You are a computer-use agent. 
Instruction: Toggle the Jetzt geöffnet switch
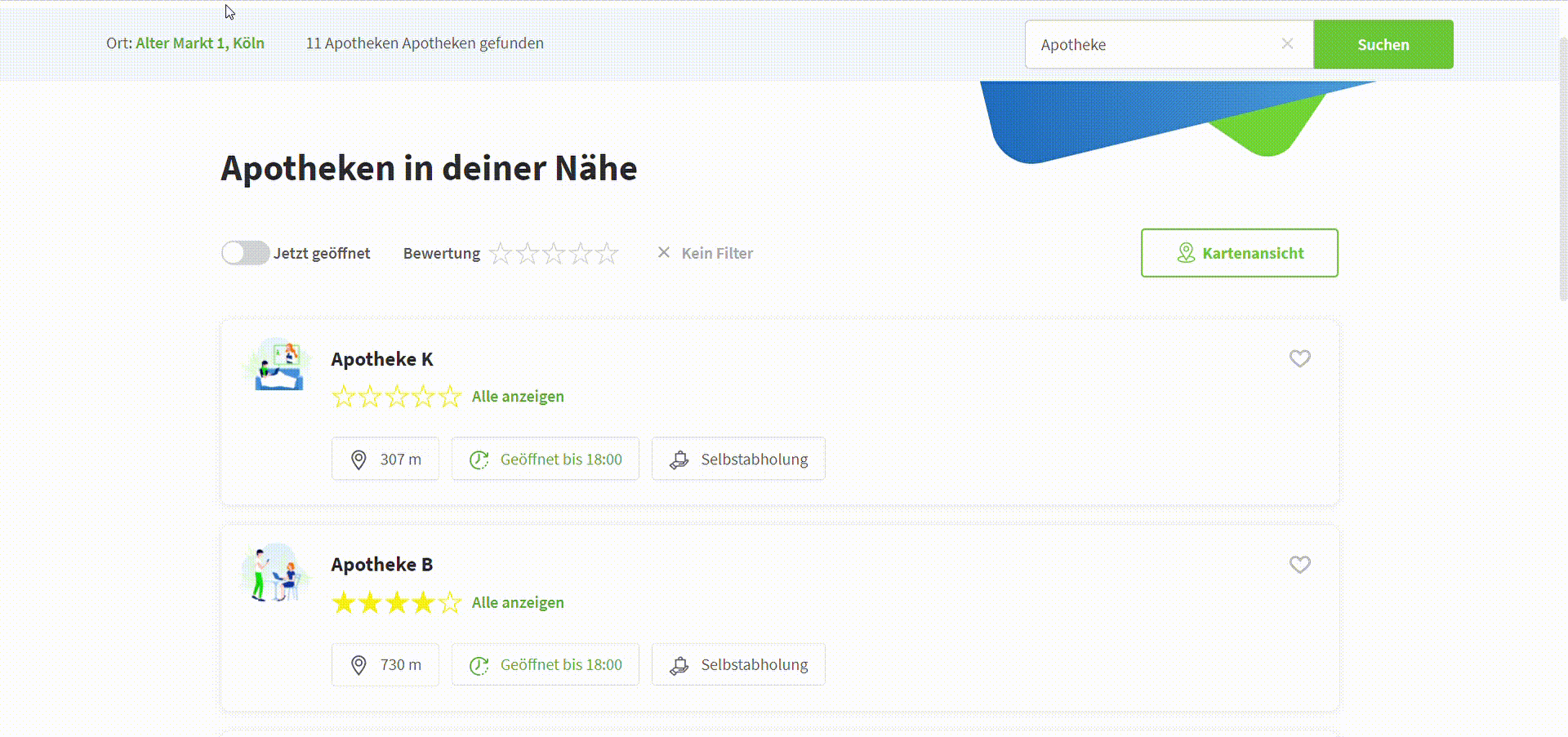click(245, 253)
